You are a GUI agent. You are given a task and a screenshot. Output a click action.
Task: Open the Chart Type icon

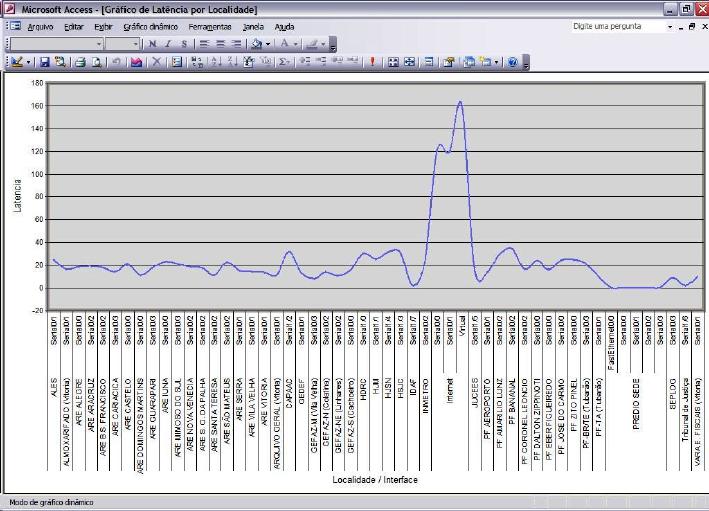tap(136, 62)
